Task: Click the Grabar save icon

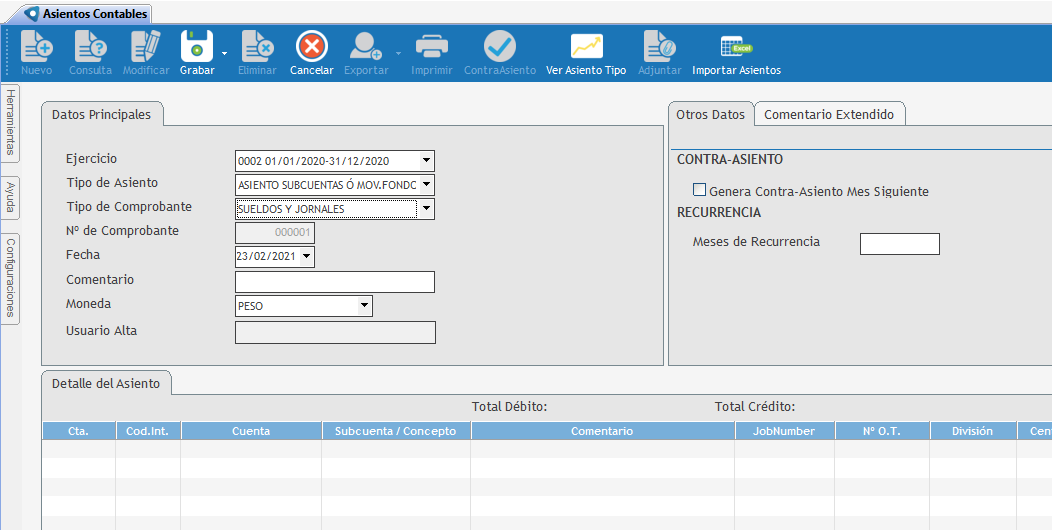Action: [x=197, y=47]
